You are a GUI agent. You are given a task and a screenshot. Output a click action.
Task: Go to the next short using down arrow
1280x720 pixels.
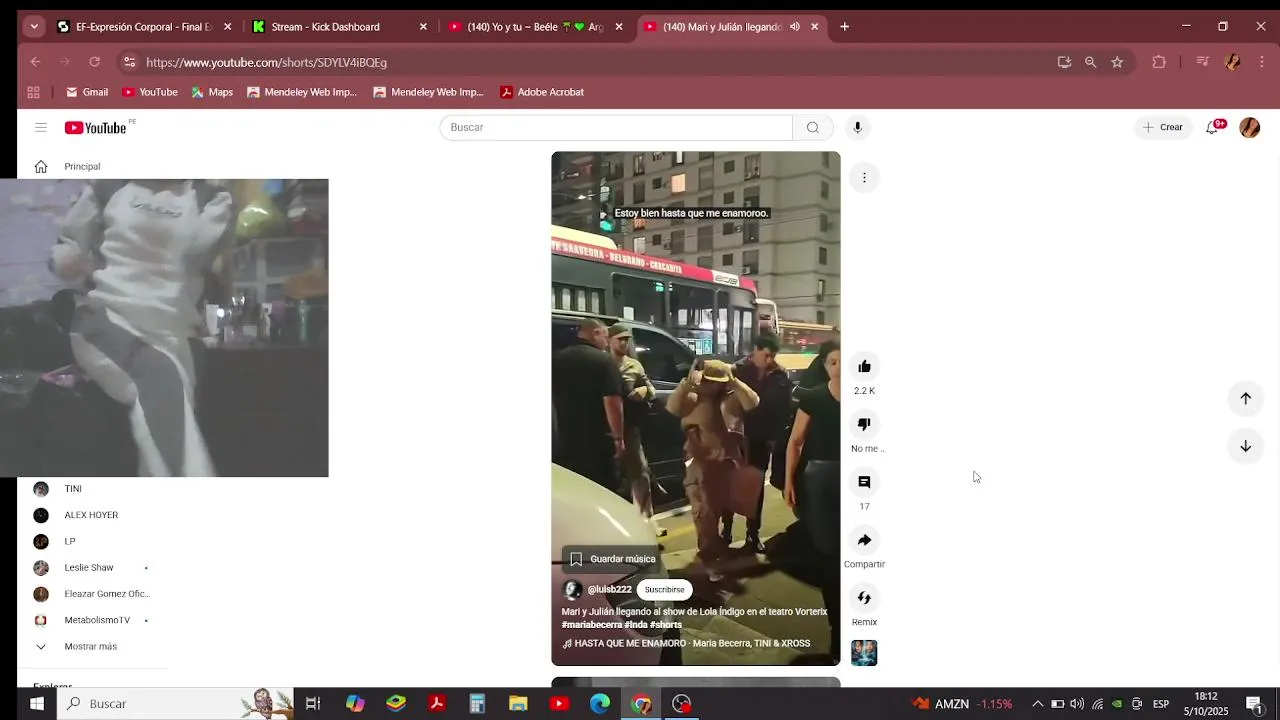click(x=1245, y=446)
